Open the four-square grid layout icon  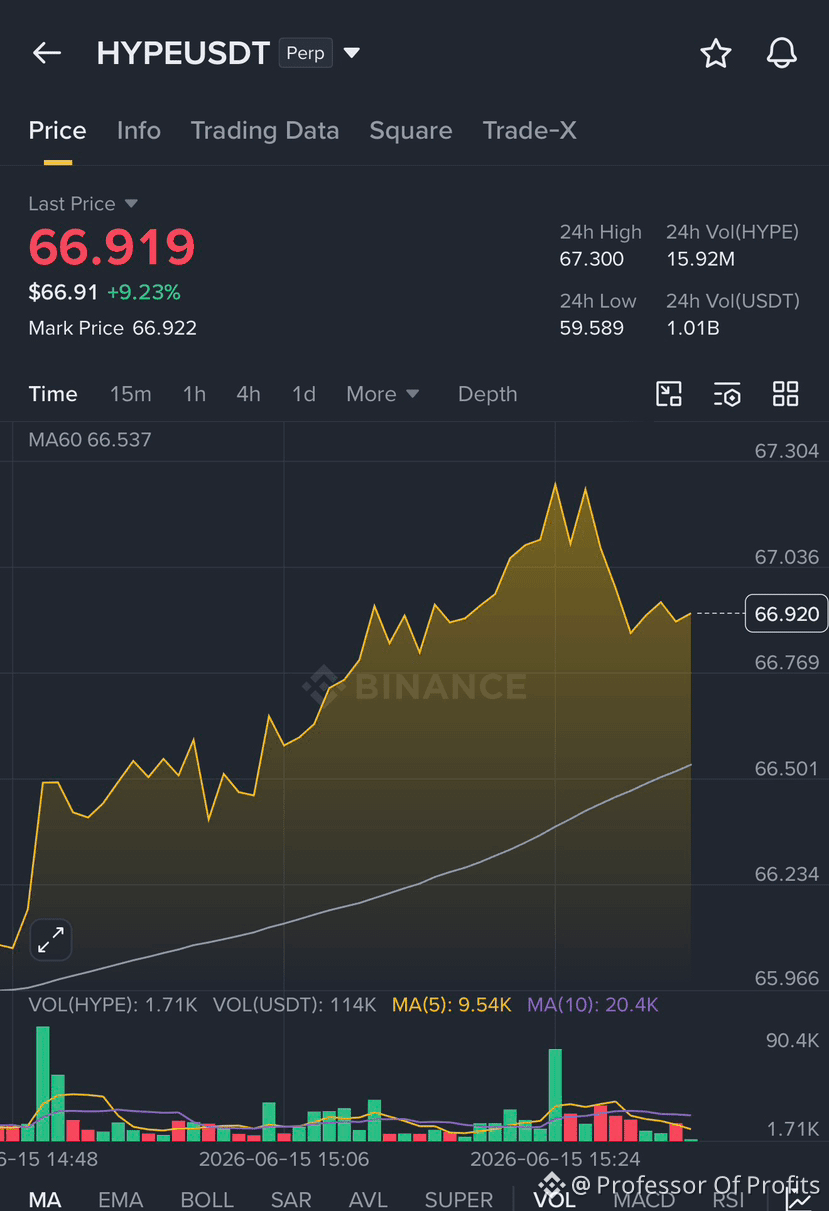coord(786,394)
